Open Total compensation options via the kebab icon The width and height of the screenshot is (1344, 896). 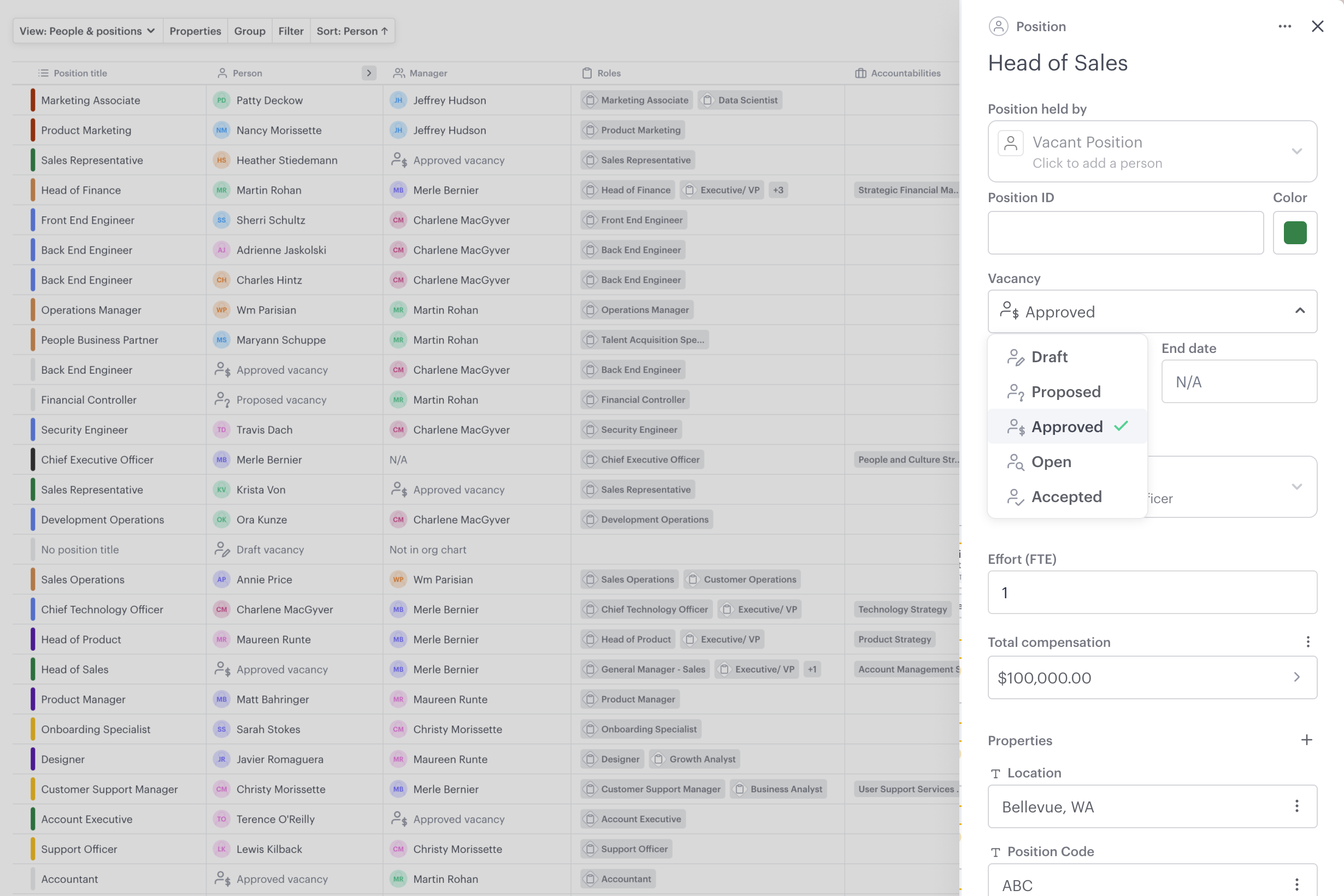[1308, 642]
